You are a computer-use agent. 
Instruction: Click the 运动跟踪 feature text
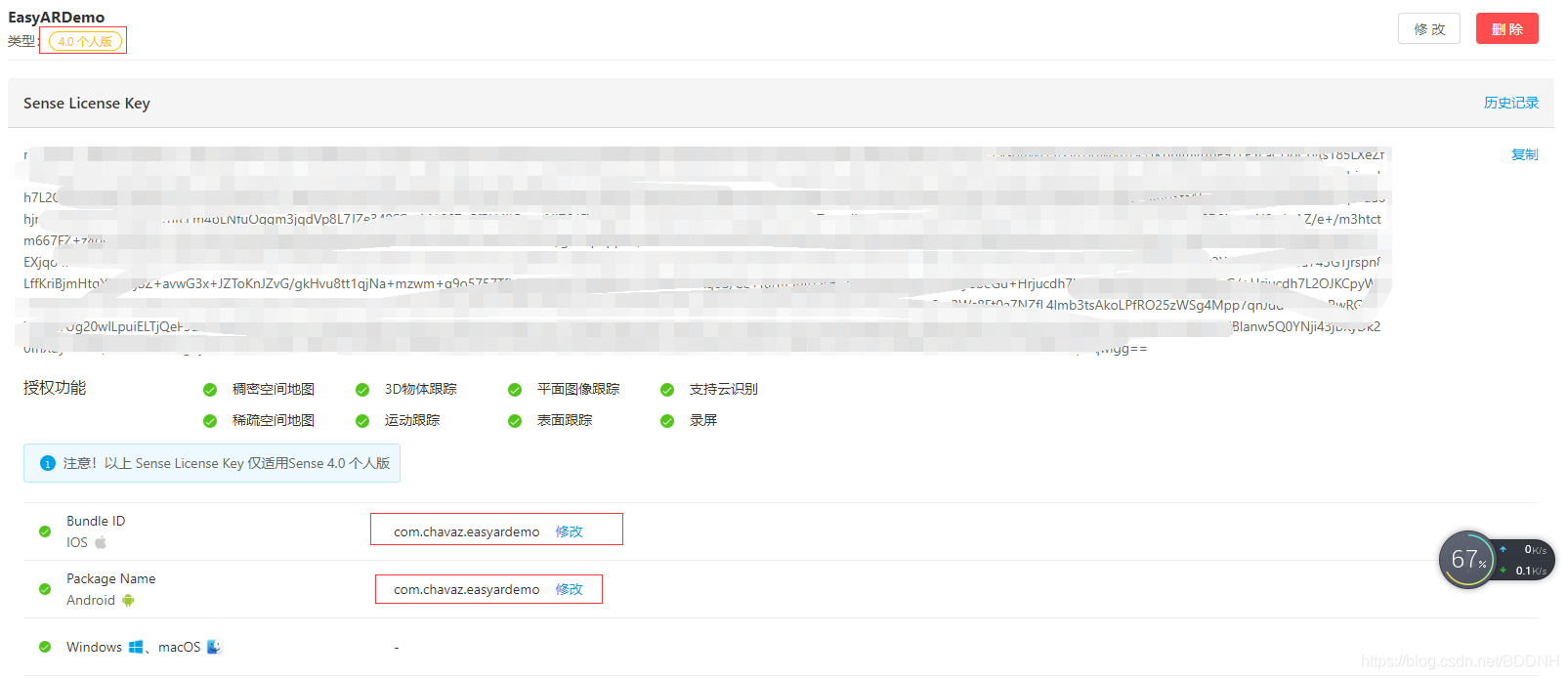412,420
